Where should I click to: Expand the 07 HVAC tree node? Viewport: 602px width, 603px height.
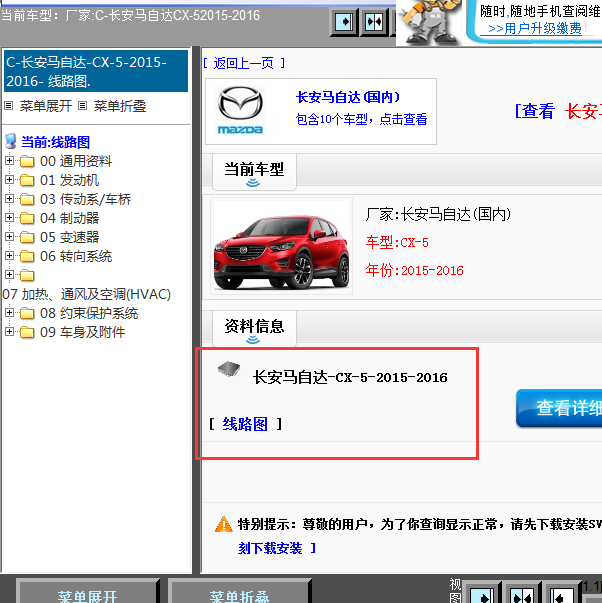[9, 275]
